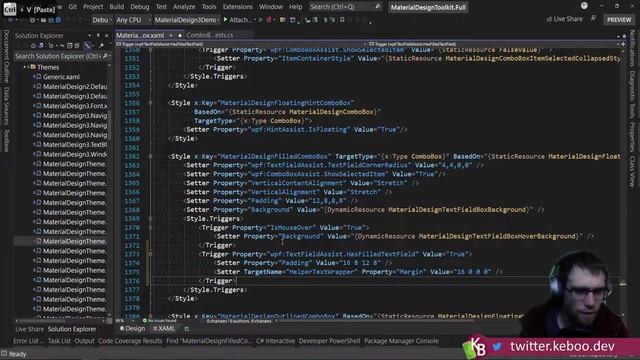Click Solution Explorer search magnifier icon
The height and width of the screenshot is (360, 640).
105,56
